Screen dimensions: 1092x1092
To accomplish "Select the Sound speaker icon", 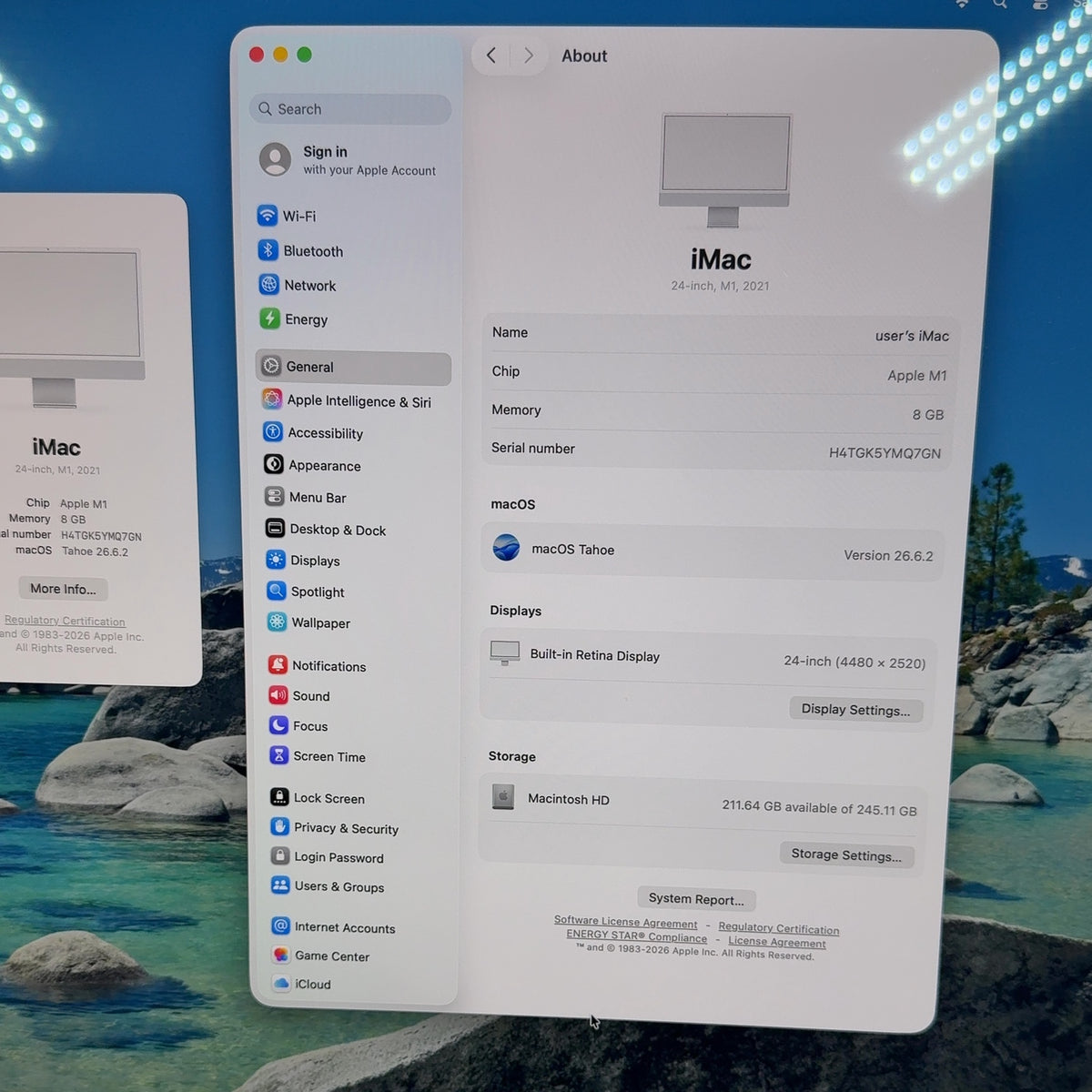I will tap(278, 695).
